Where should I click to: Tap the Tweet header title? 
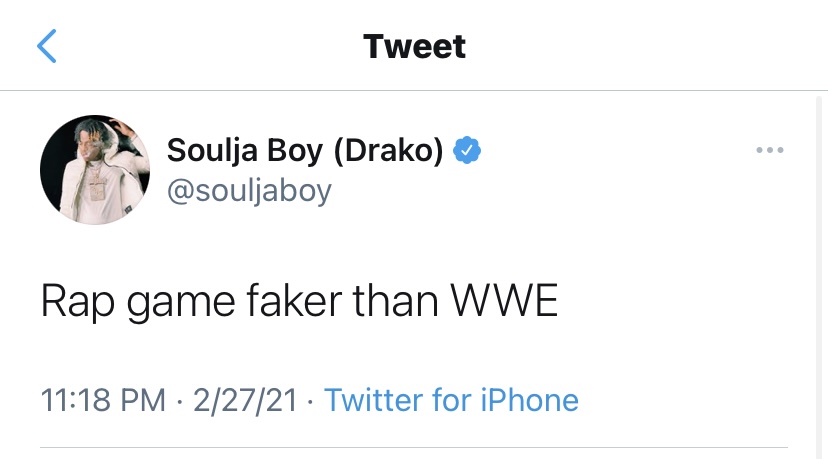click(414, 46)
